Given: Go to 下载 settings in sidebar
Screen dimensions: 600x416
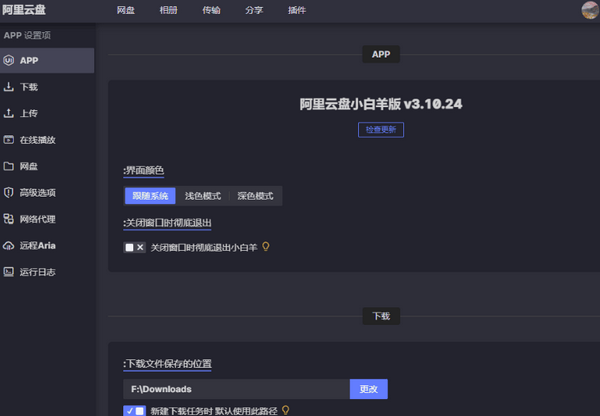Looking at the screenshot, I should (47, 87).
